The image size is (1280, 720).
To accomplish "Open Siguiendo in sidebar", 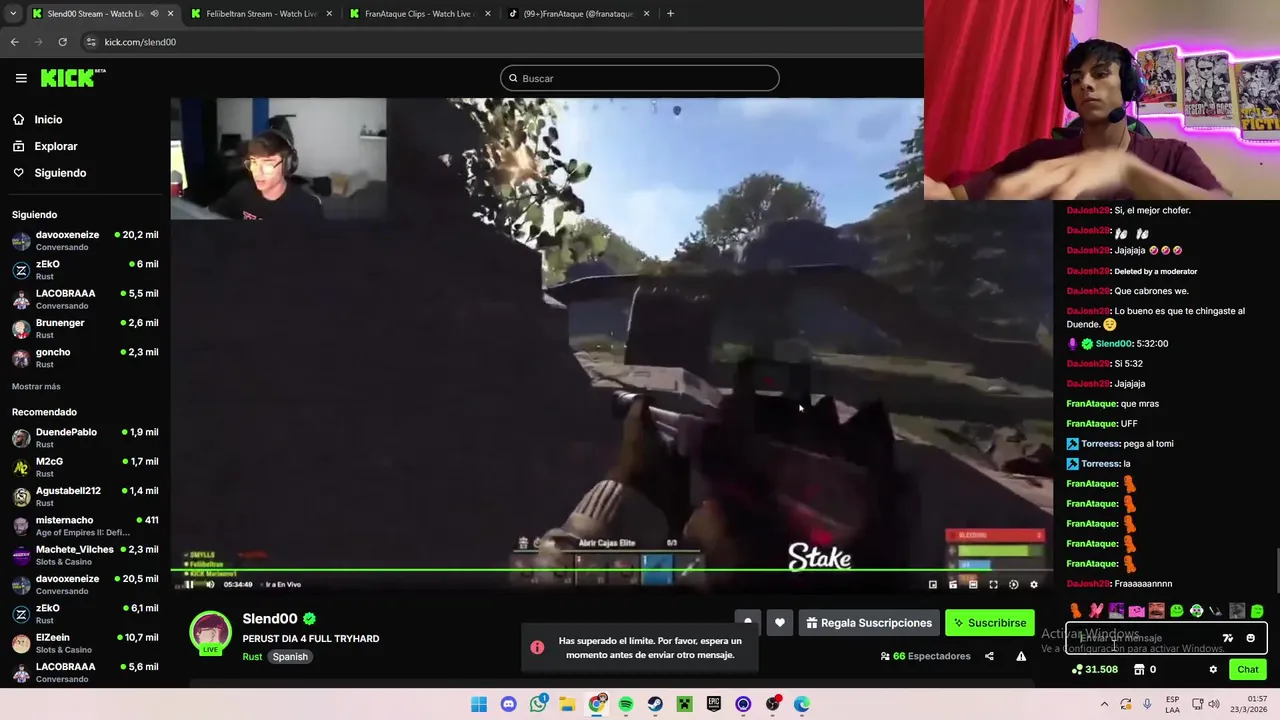I will 60,173.
